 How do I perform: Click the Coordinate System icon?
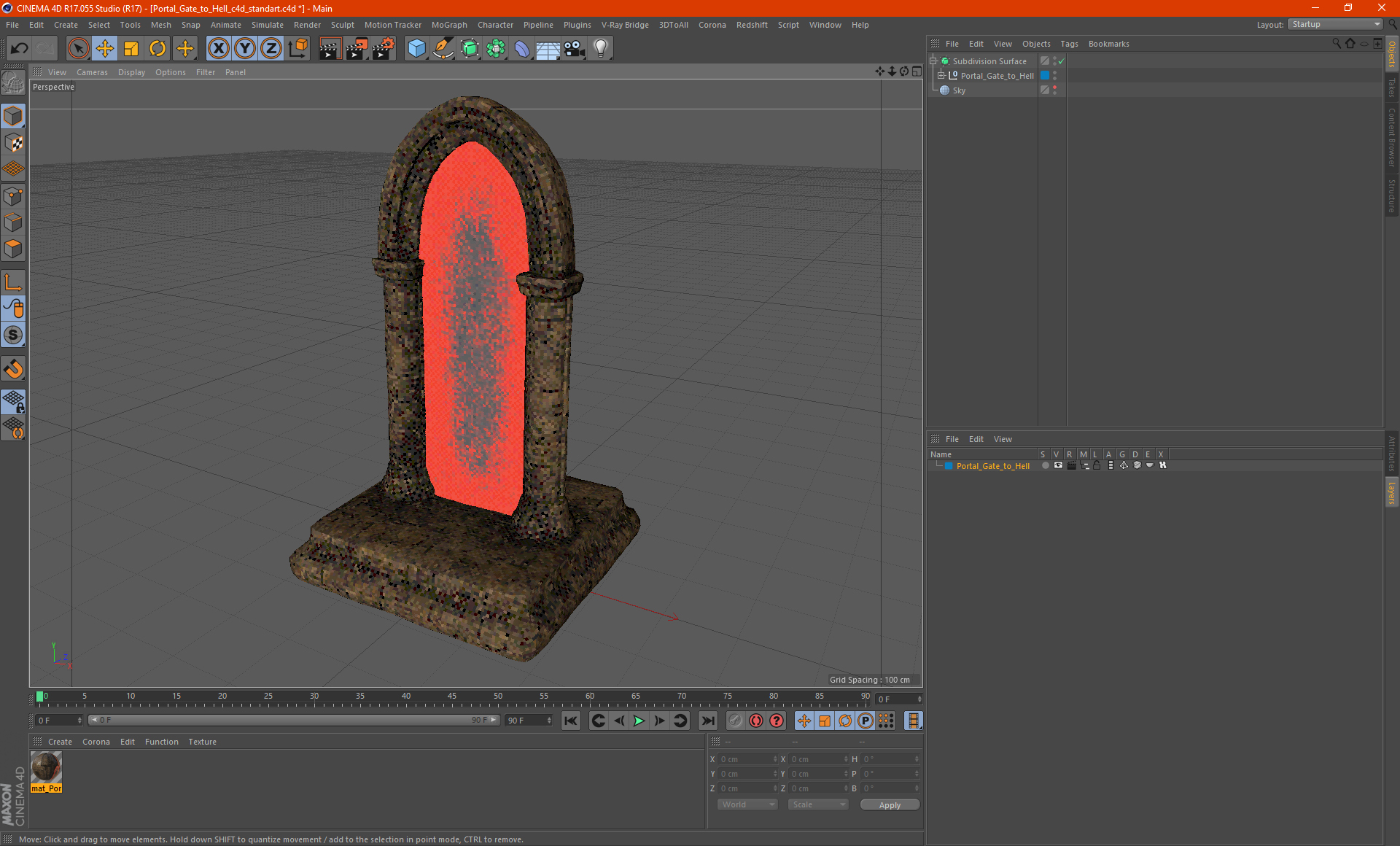pos(298,49)
